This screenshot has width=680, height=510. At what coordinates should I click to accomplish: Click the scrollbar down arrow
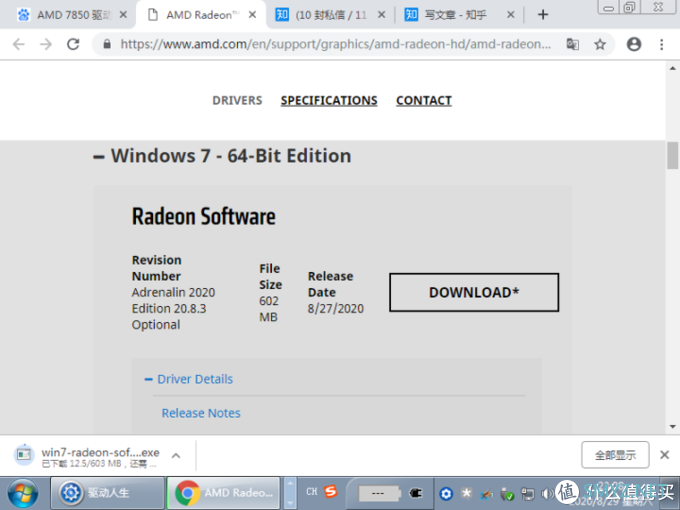672,426
